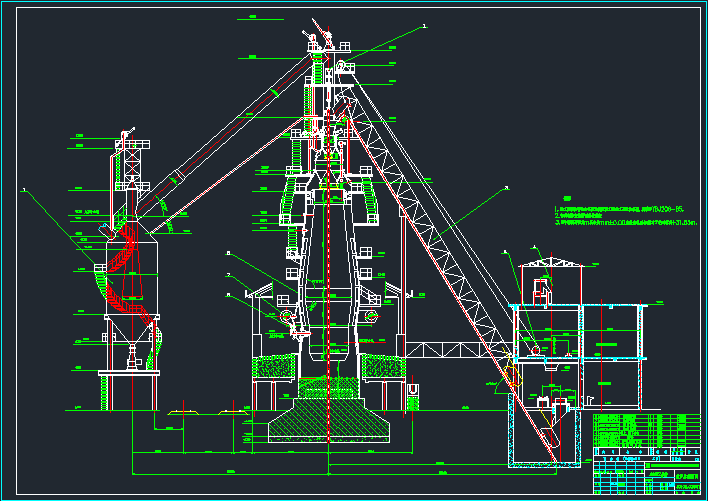Click the red vertical furnace centerline
Viewport: 708px width, 501px height.
(327, 250)
